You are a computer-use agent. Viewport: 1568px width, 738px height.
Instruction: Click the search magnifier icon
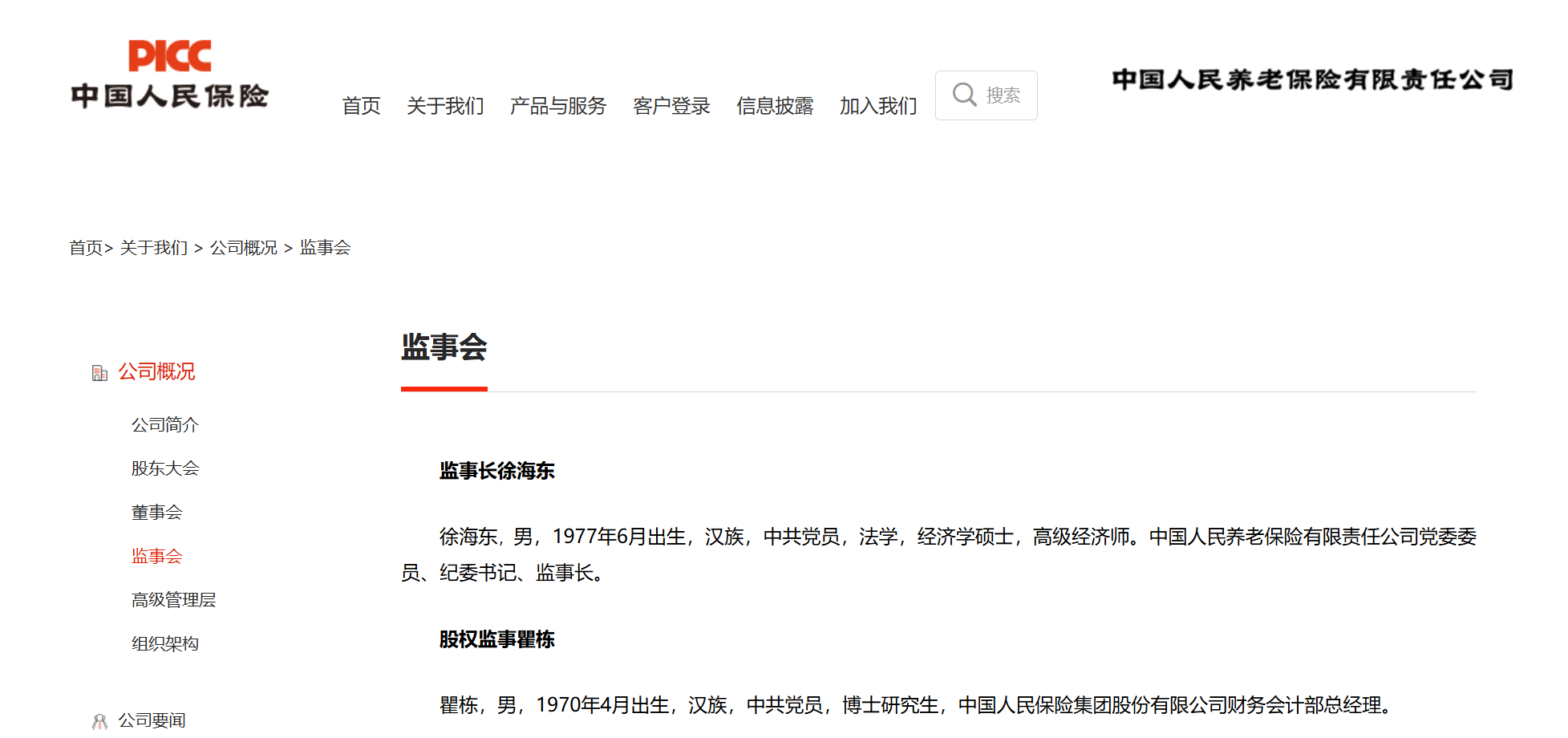(x=964, y=95)
